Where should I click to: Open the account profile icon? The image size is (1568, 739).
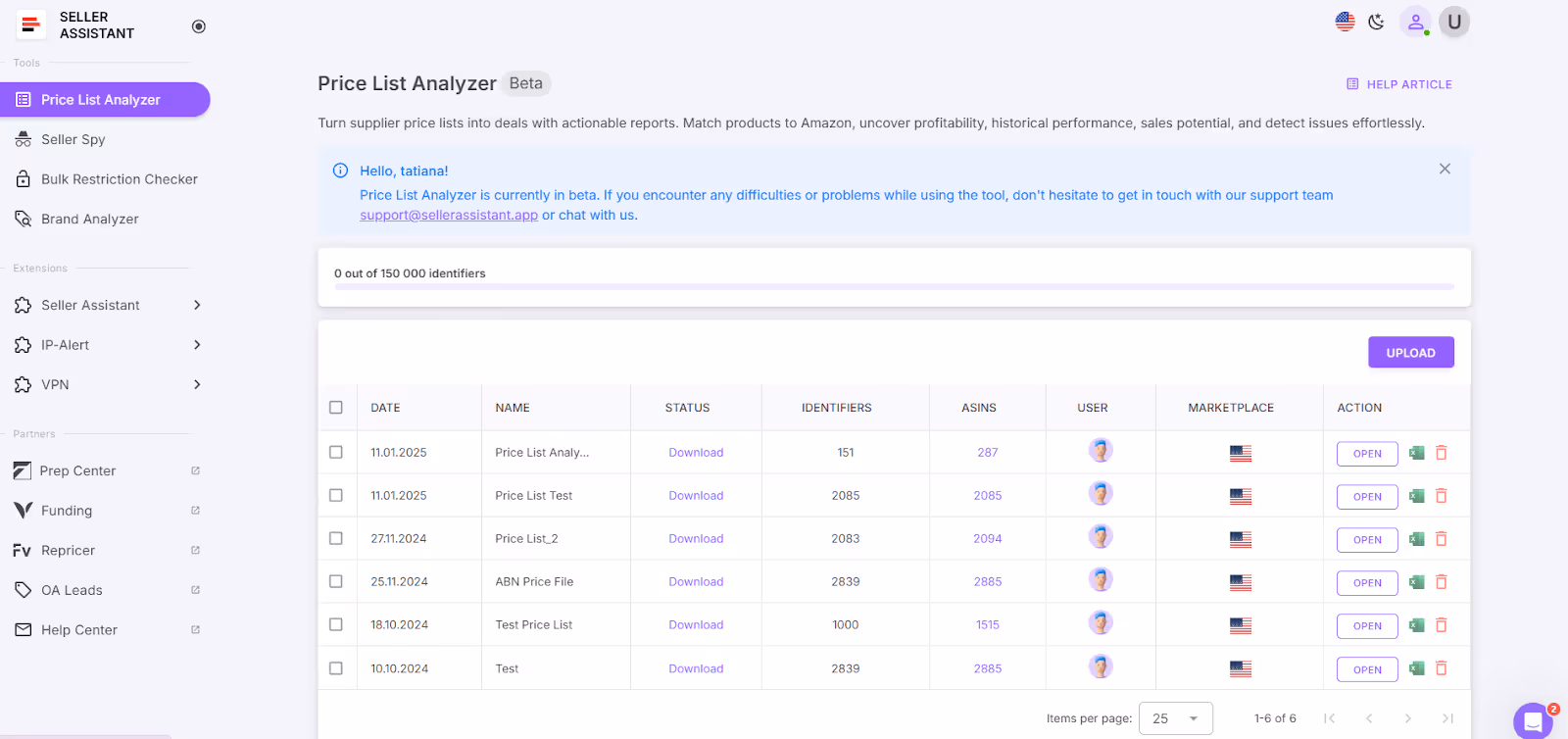pyautogui.click(x=1415, y=22)
